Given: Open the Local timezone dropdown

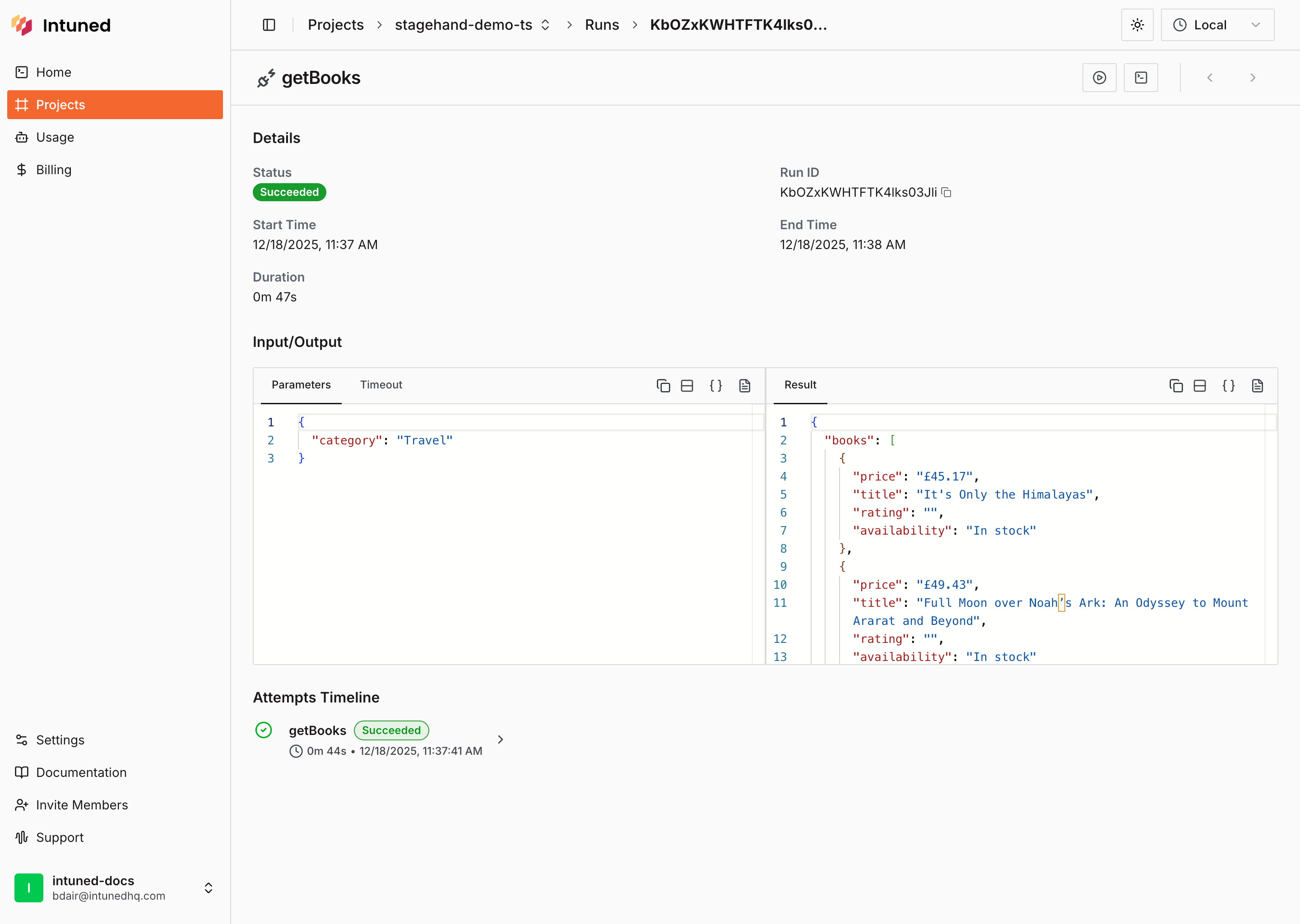Looking at the screenshot, I should [x=1217, y=25].
